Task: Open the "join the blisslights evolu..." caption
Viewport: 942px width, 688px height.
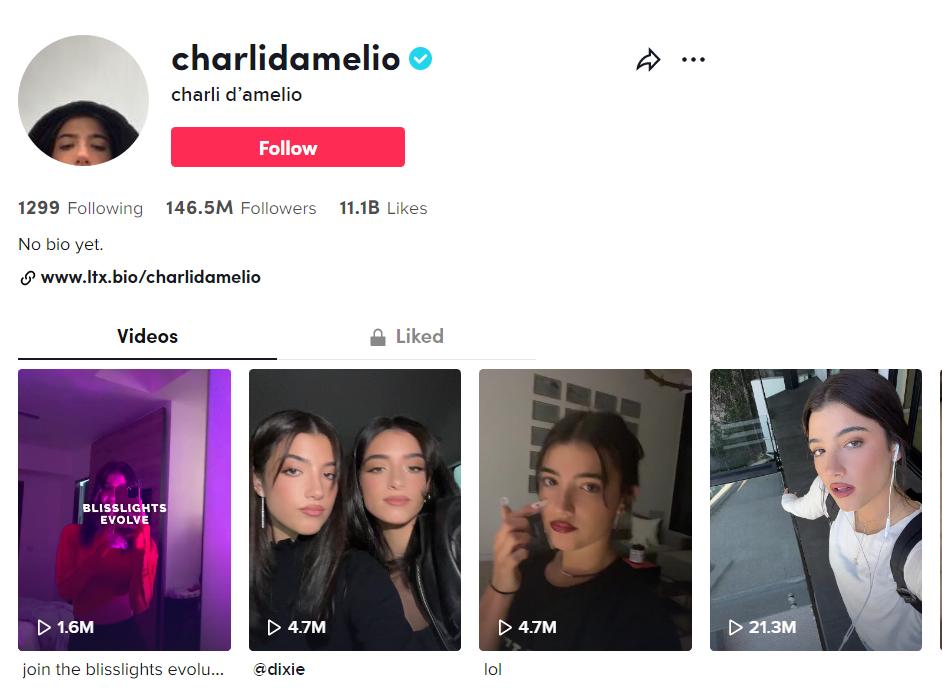Action: [123, 669]
